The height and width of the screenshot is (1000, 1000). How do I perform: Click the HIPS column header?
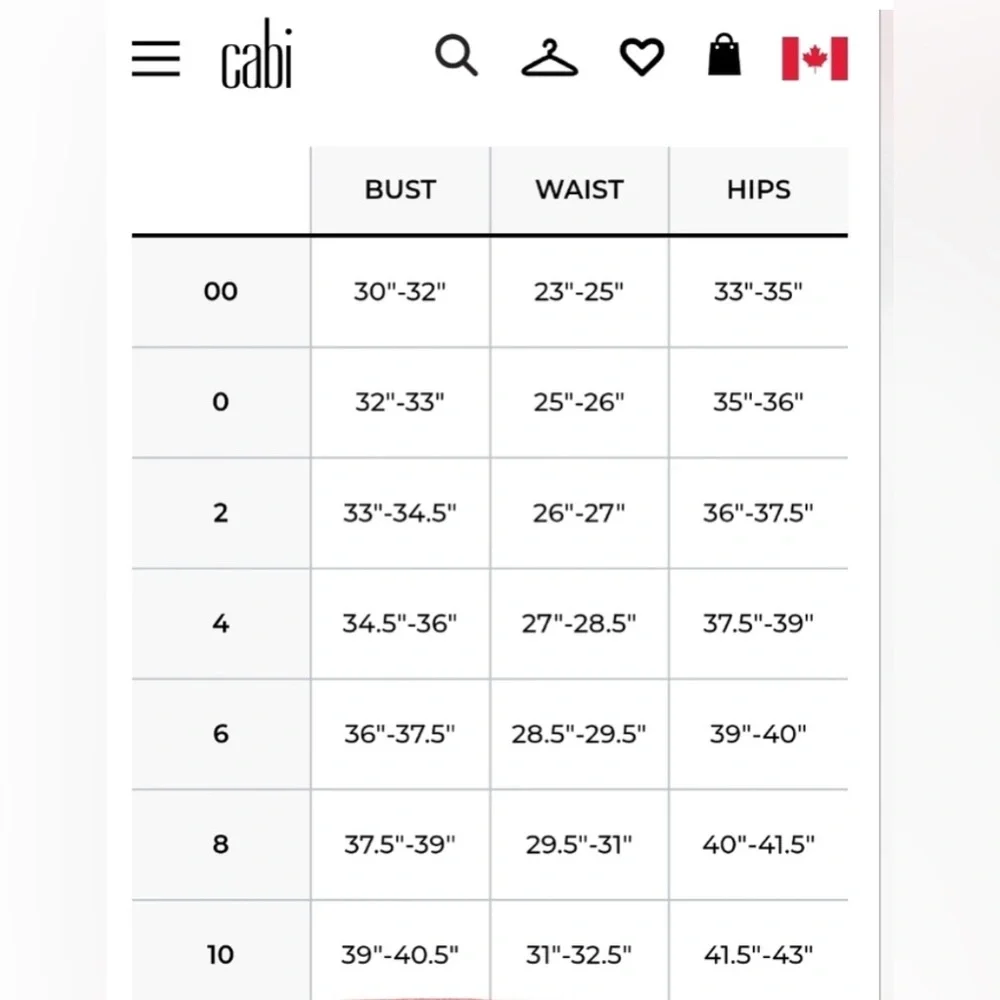[758, 190]
